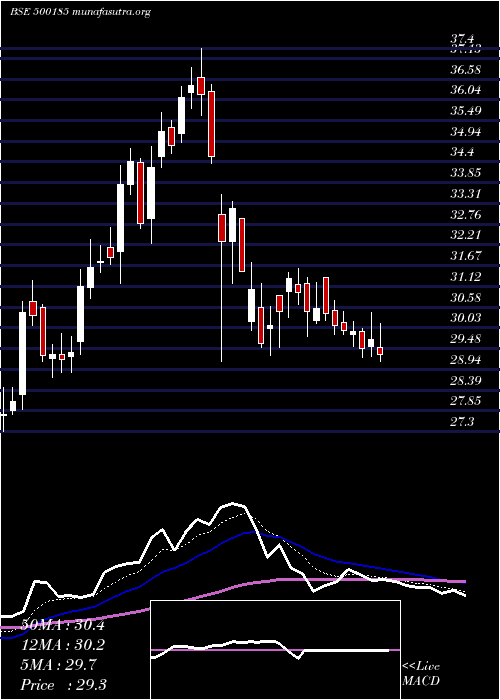This screenshot has height=700, width=500.
Task: Click the 31.12 price axis label
Action: tap(466, 277)
